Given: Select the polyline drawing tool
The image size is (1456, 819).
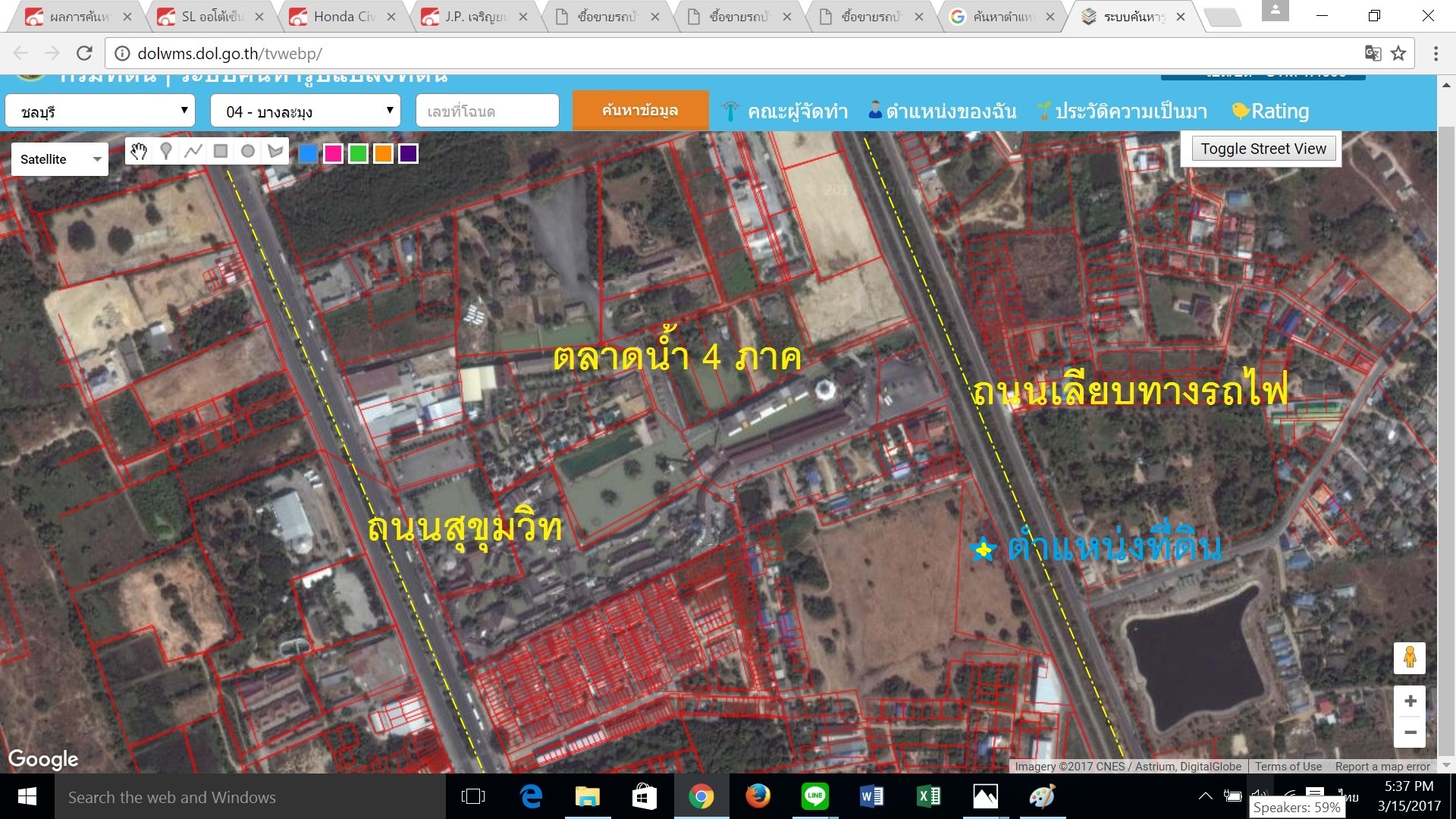Looking at the screenshot, I should (193, 152).
